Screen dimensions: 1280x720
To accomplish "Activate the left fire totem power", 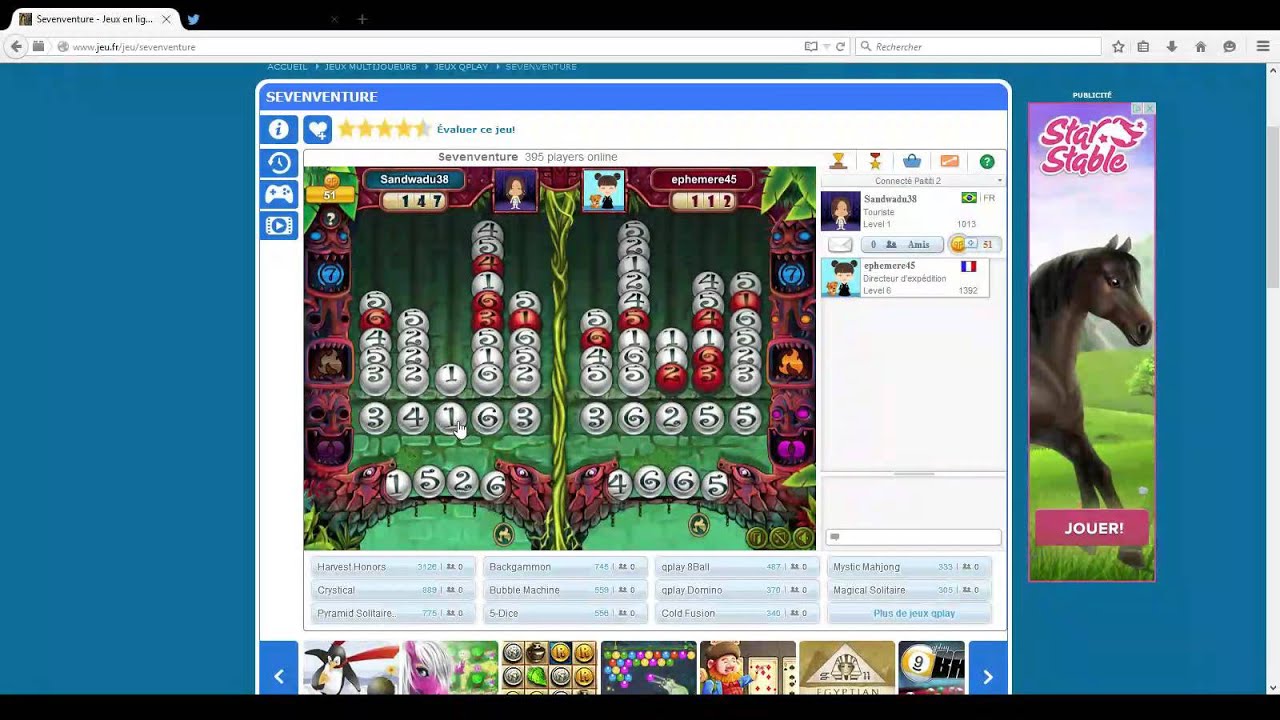I will [x=330, y=362].
